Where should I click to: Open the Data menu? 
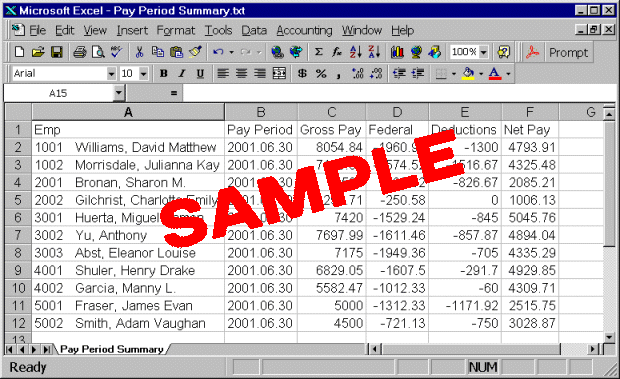[x=254, y=30]
